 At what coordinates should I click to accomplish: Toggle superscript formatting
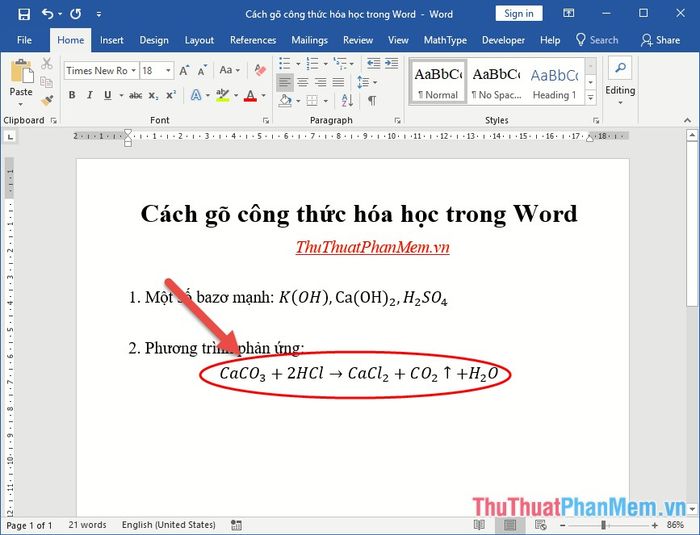click(x=171, y=95)
